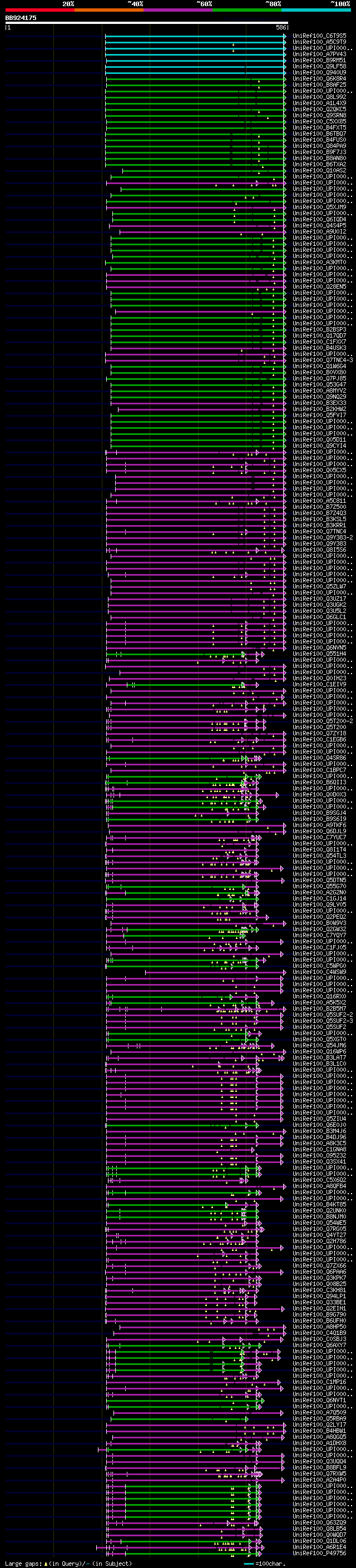Select label UniRef100_Q0D0X3
Viewport: 356px width, 1568px height.
point(319,794)
